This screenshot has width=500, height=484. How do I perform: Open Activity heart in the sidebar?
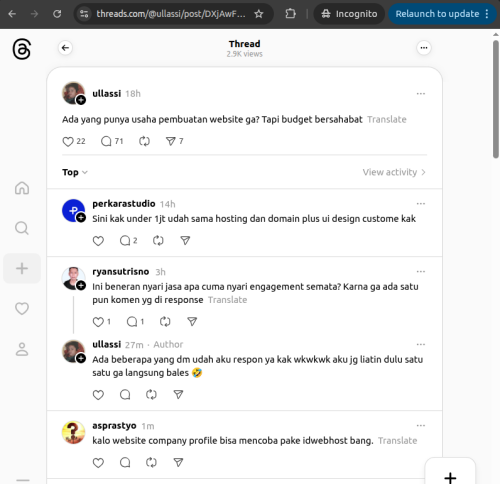click(22, 309)
